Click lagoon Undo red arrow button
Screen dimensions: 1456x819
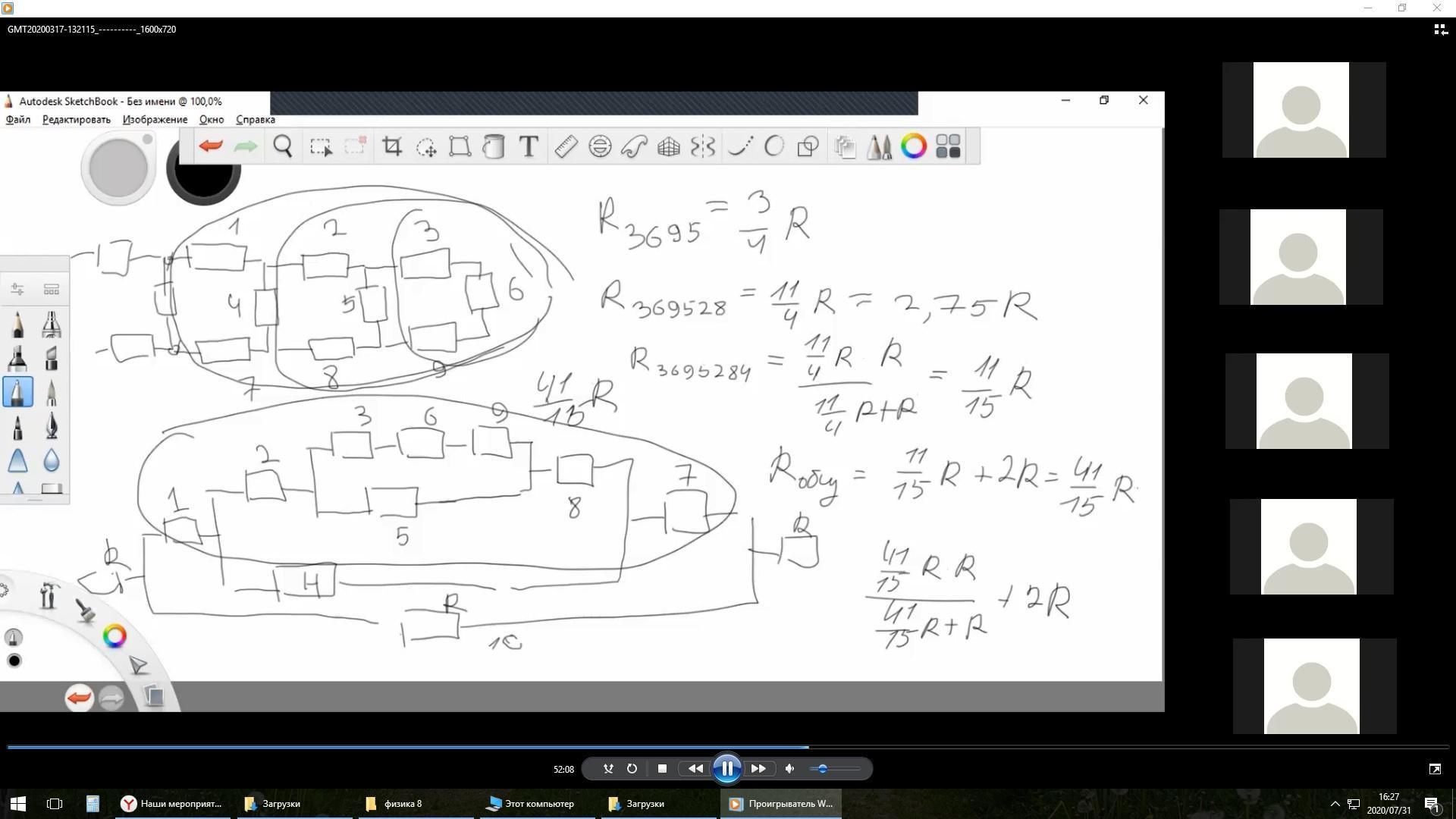pyautogui.click(x=79, y=698)
